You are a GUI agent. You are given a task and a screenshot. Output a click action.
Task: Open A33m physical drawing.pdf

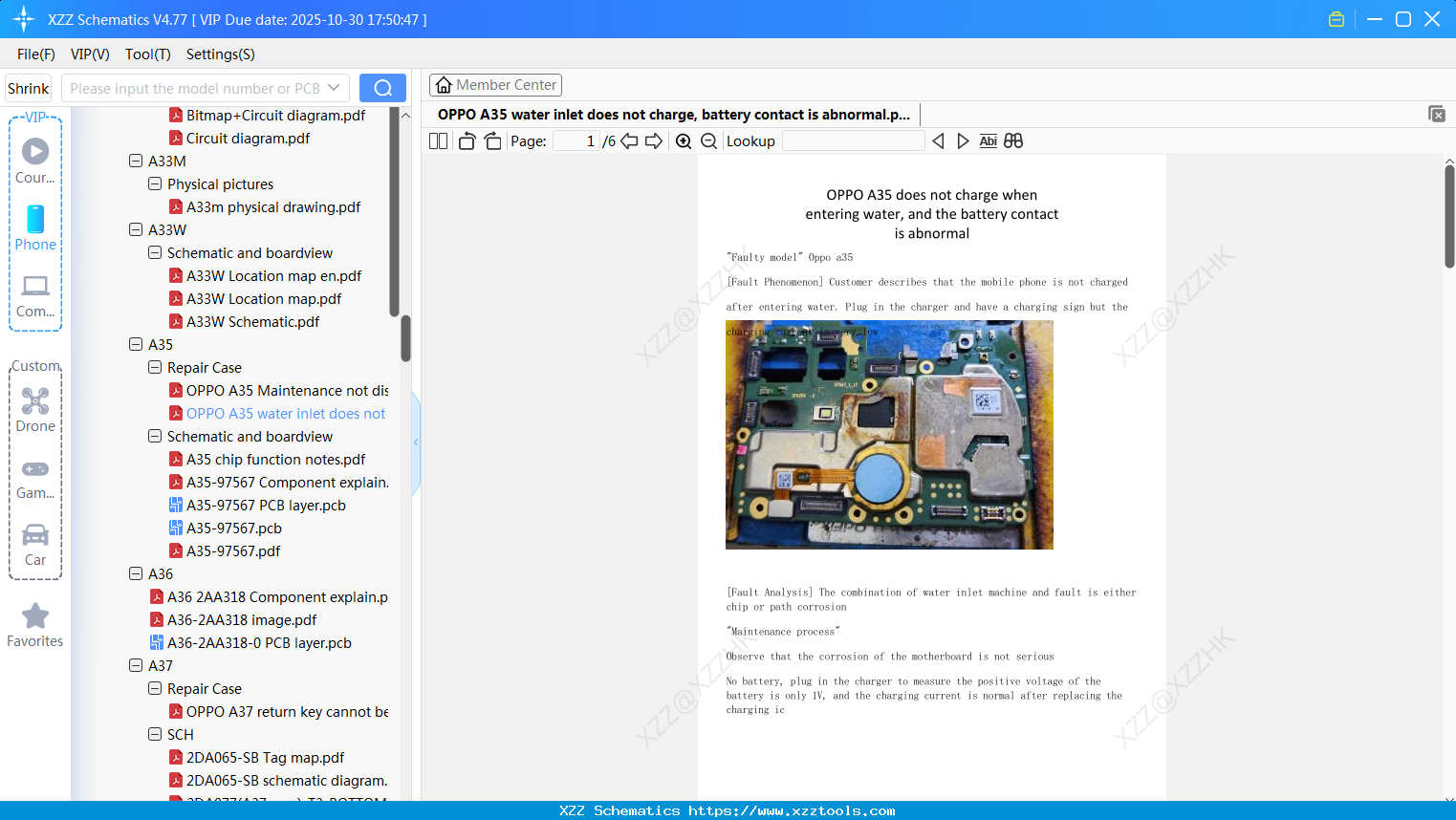pos(272,206)
